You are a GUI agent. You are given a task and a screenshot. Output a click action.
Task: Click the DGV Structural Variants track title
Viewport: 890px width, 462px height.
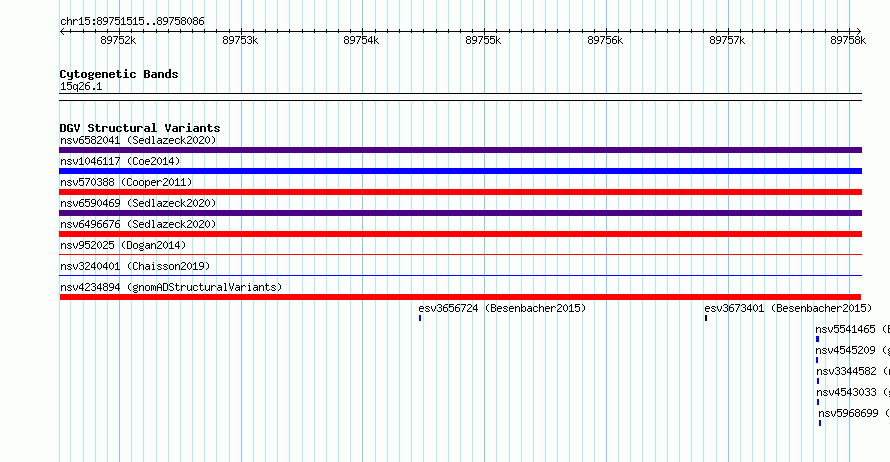[x=140, y=128]
